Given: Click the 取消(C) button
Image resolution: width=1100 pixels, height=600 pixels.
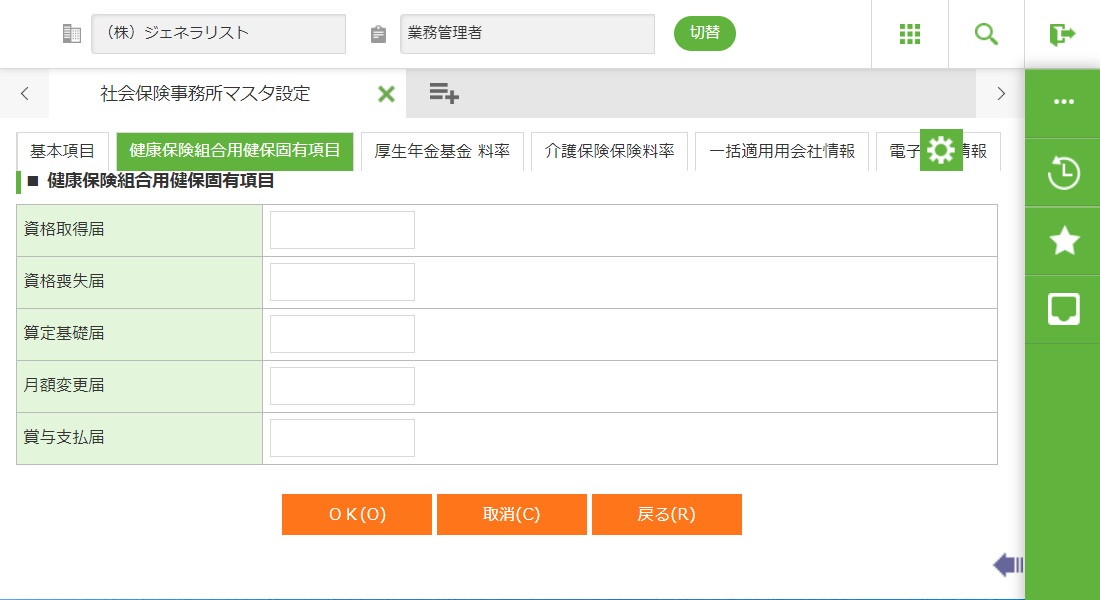Looking at the screenshot, I should (x=511, y=514).
